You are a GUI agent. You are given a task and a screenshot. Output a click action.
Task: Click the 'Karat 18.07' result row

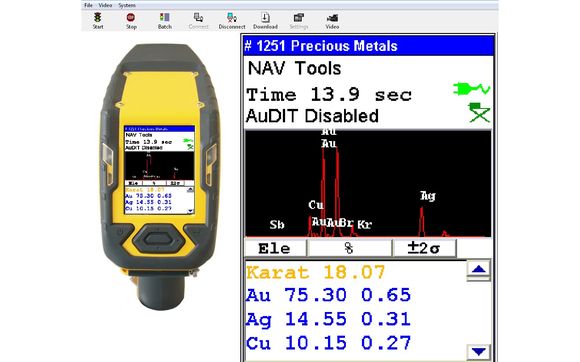coord(316,273)
